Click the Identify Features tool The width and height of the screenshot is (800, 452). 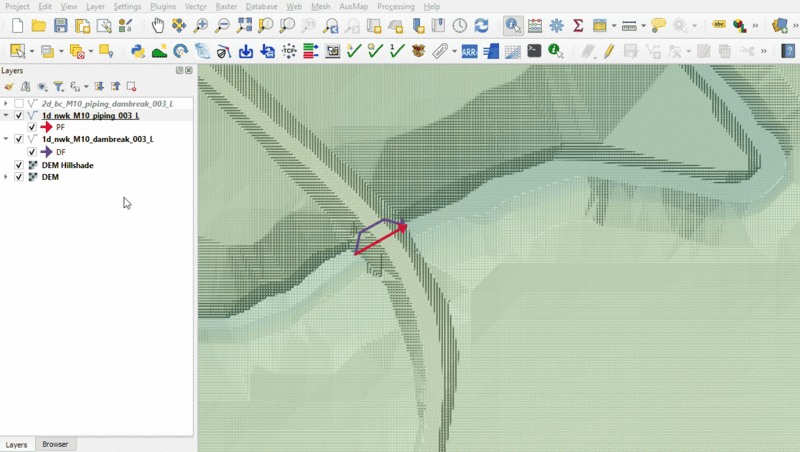pos(512,26)
